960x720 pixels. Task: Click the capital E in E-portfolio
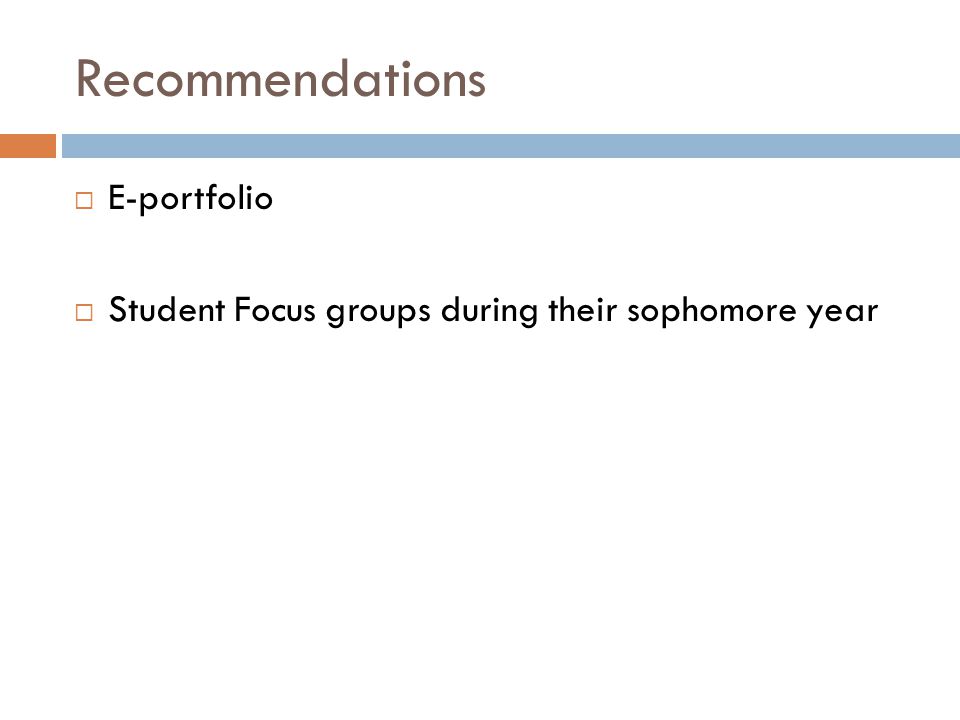coord(116,197)
